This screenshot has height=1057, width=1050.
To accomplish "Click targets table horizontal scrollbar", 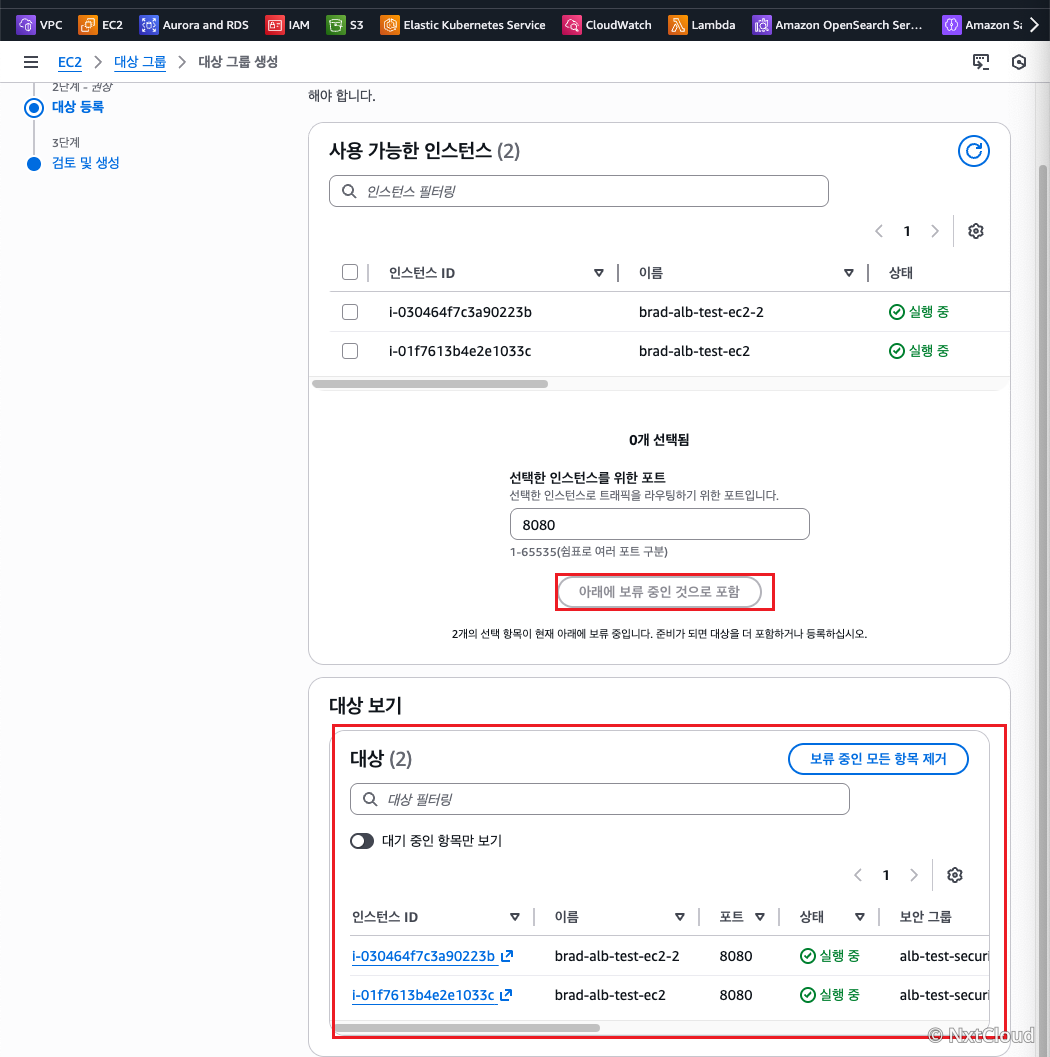I will tap(467, 1028).
